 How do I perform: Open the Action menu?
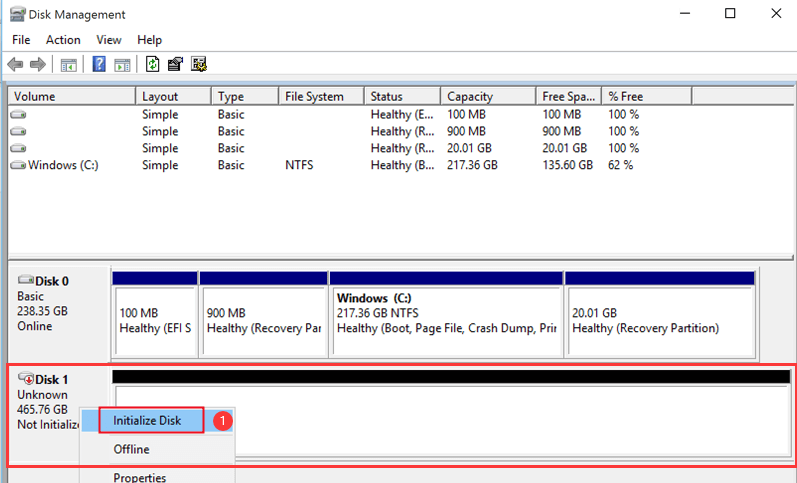point(63,40)
